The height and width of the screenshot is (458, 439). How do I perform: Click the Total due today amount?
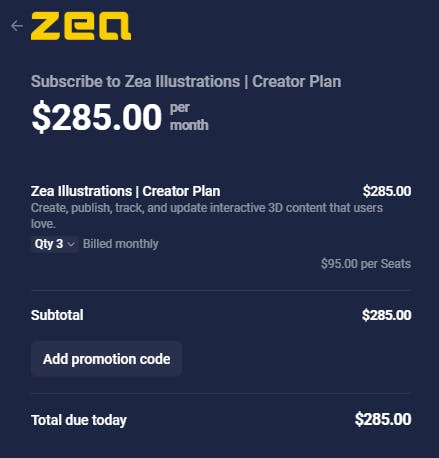(x=383, y=419)
